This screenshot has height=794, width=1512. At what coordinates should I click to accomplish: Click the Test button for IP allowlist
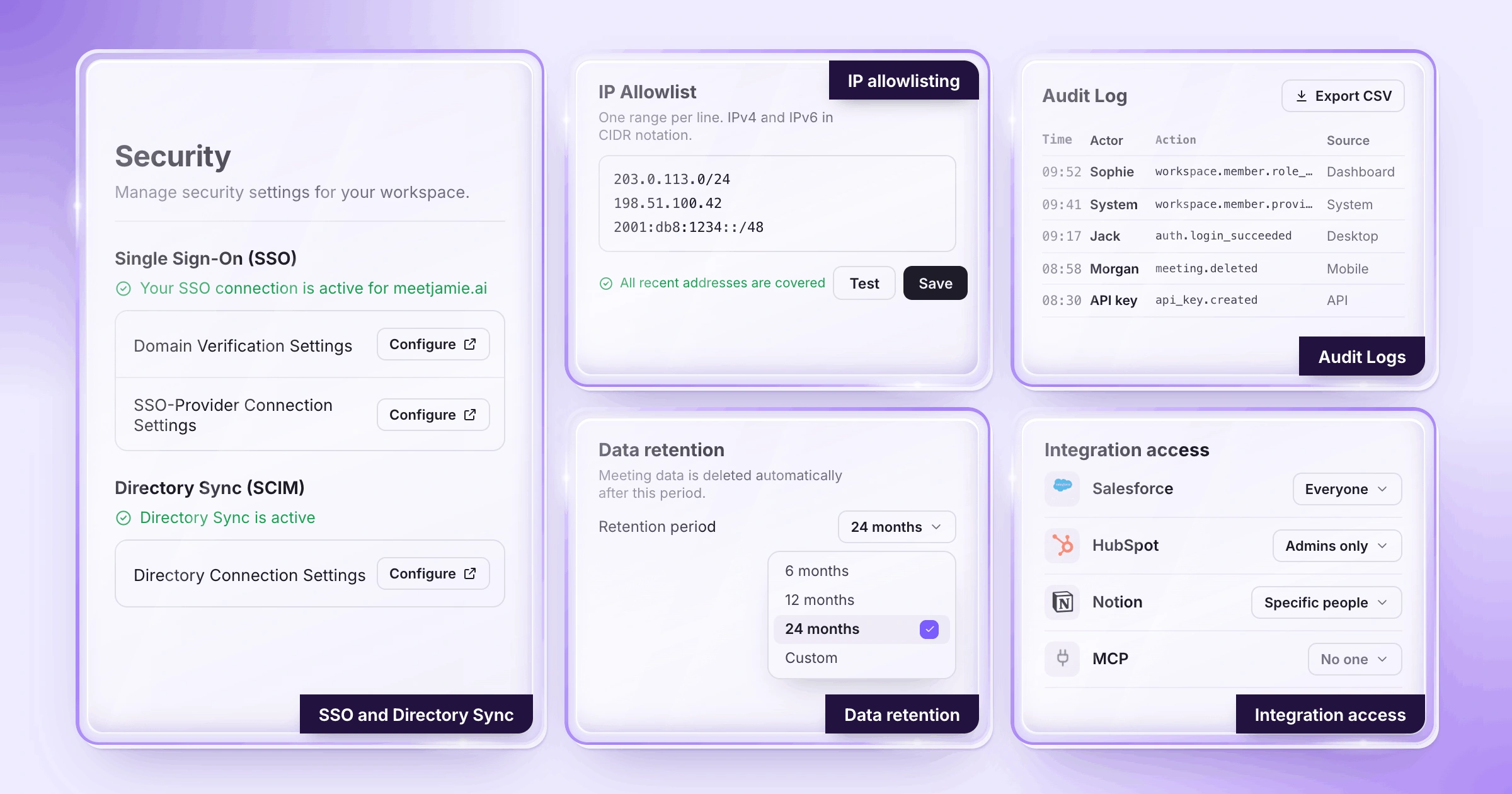(x=864, y=284)
